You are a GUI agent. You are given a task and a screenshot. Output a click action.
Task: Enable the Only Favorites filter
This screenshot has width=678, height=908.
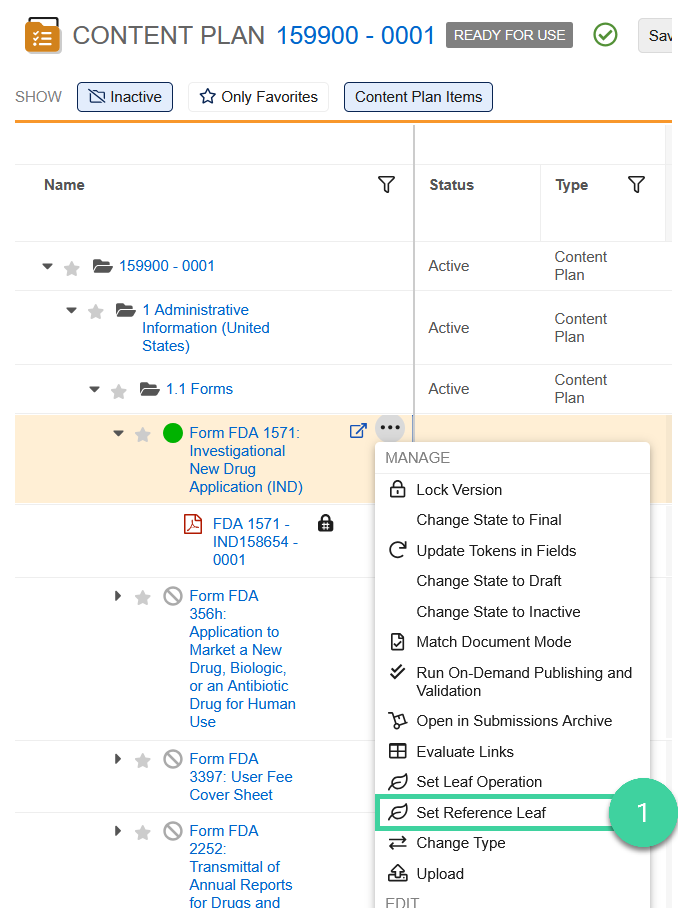tap(258, 96)
